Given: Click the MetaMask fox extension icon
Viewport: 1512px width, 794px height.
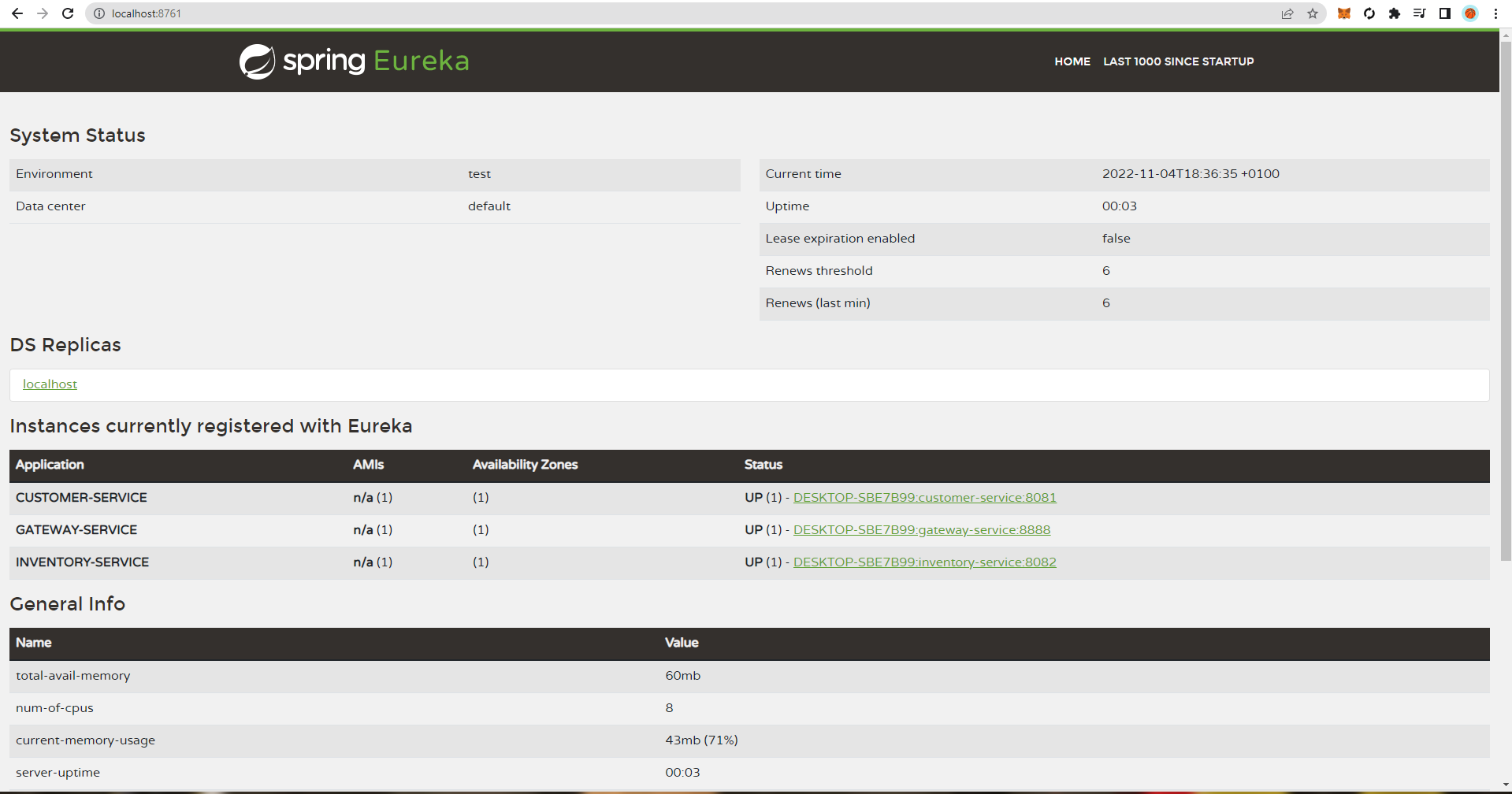Looking at the screenshot, I should pos(1343,13).
